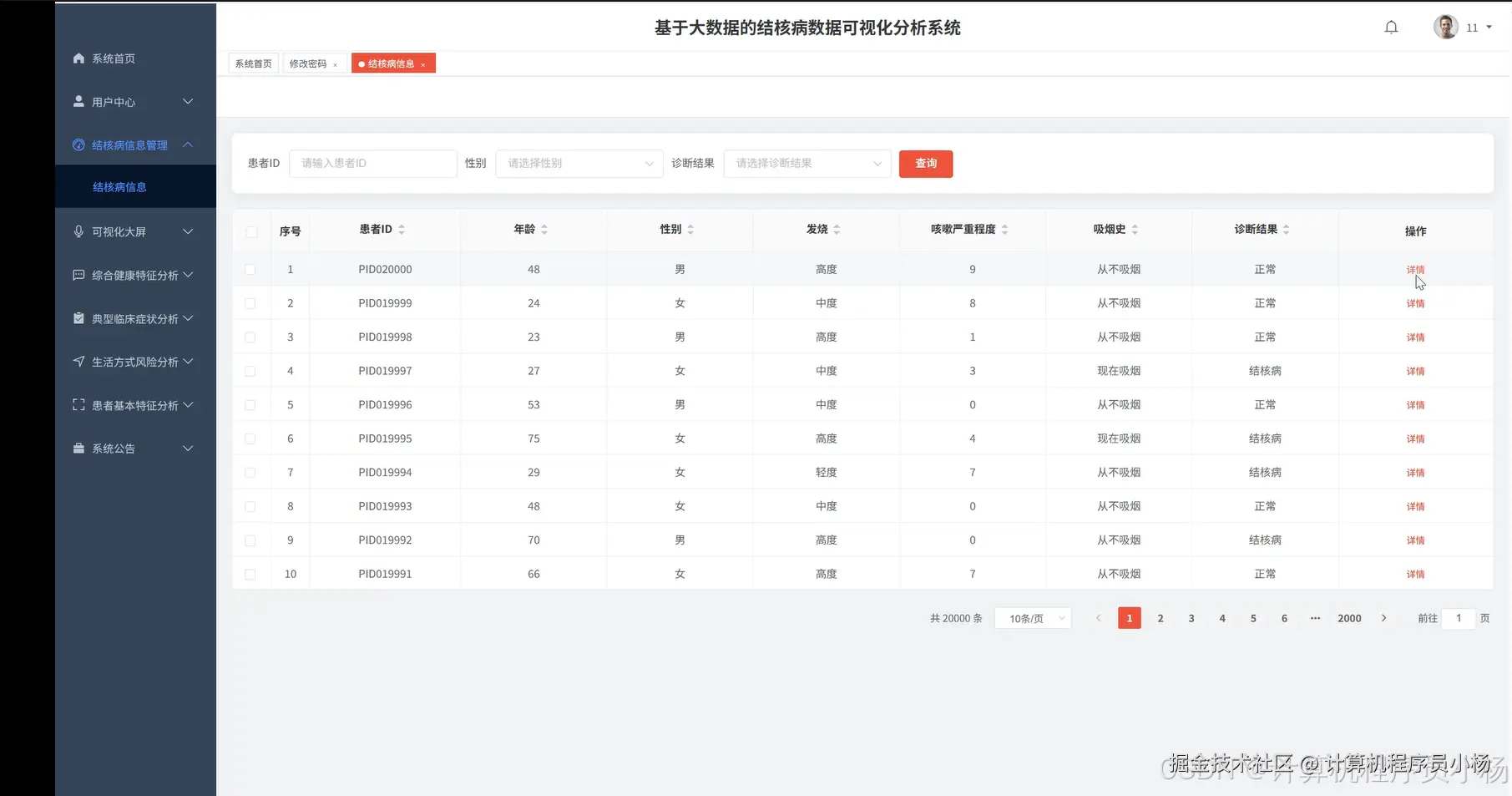Sort table by 吸烟史 column arrows
This screenshot has width=1512, height=796.
click(1135, 230)
